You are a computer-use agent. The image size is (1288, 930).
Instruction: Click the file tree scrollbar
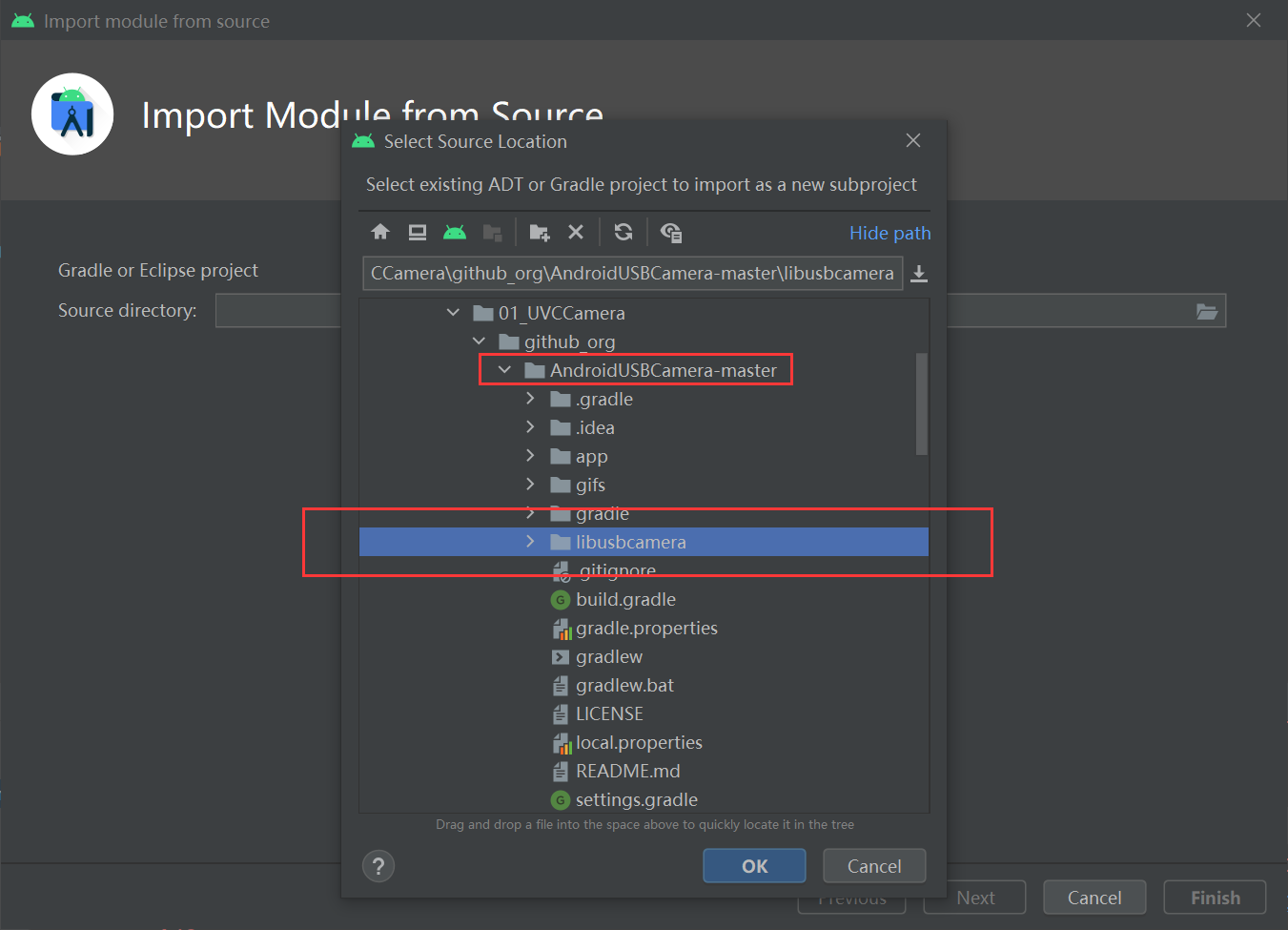pos(921,404)
